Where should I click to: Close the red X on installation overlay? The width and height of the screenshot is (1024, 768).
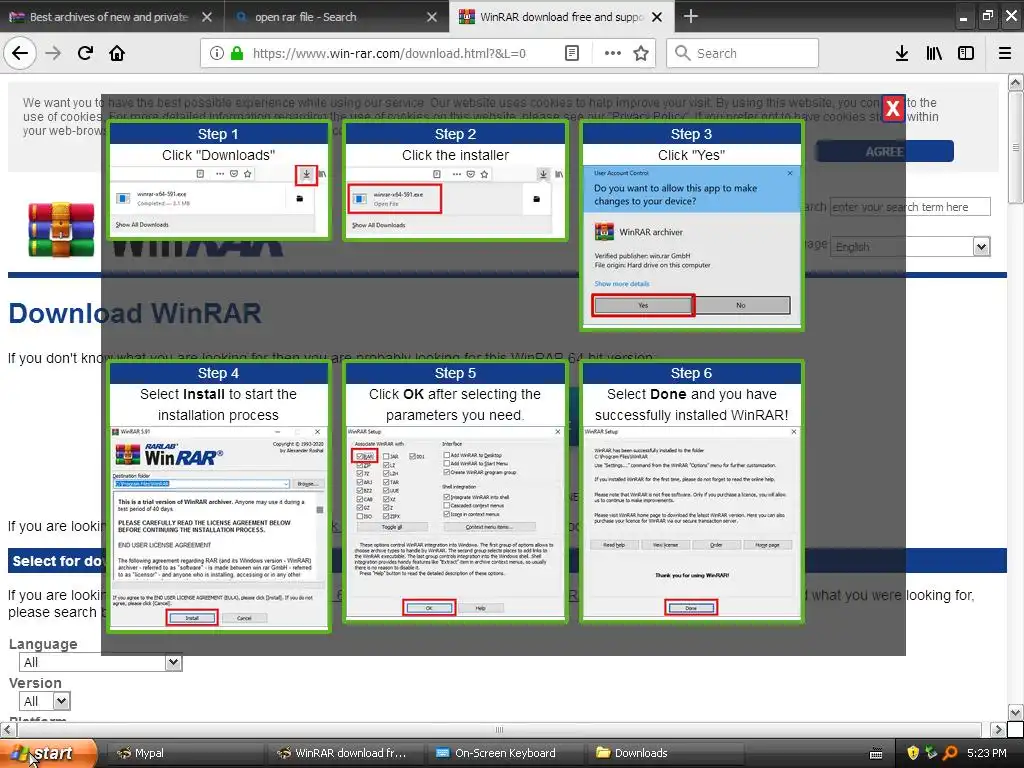[x=893, y=108]
